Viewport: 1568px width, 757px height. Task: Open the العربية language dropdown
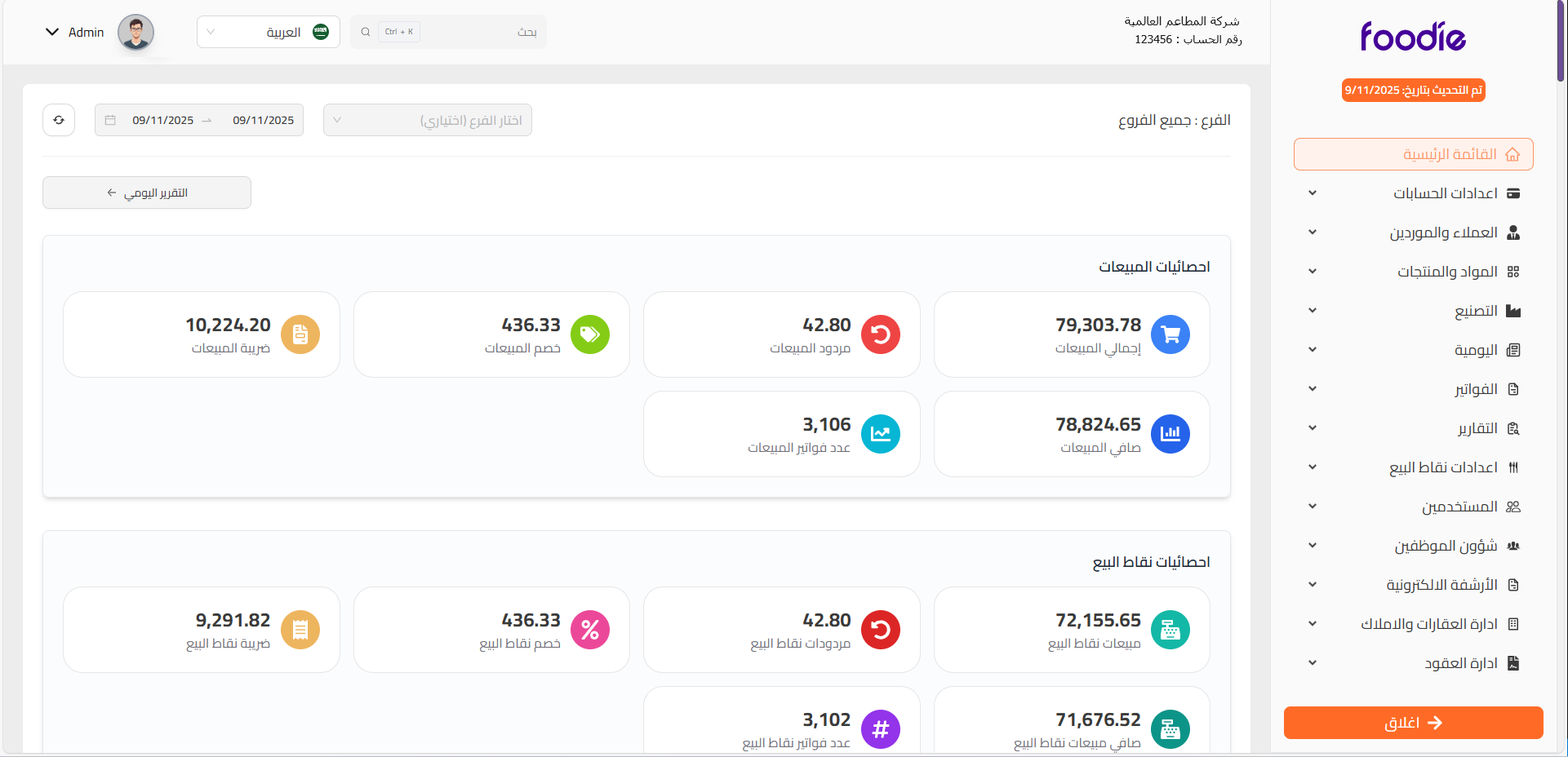click(268, 33)
